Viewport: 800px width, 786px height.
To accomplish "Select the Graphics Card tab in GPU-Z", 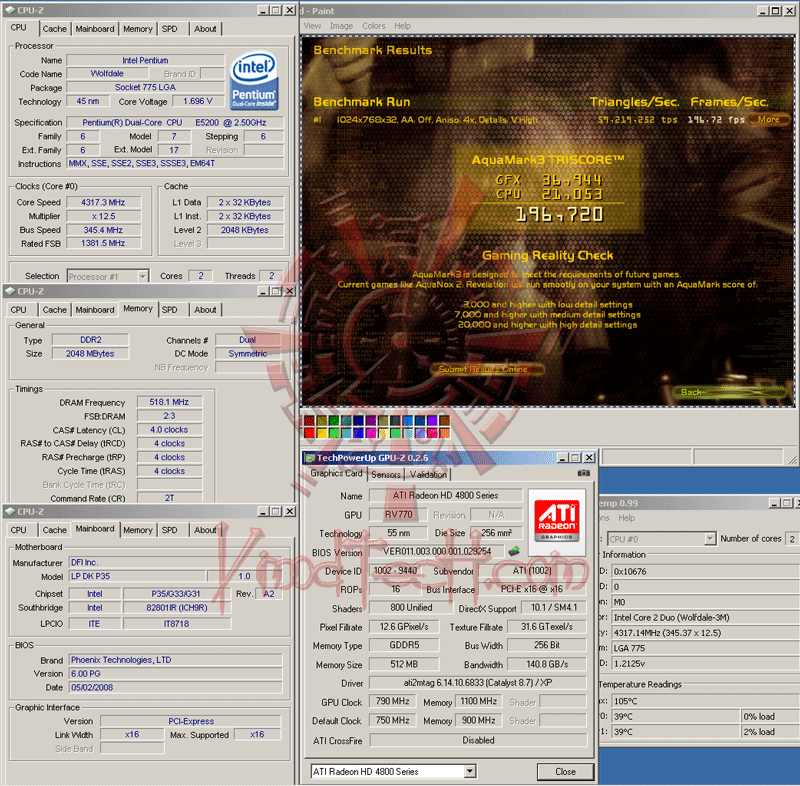I will pos(336,473).
